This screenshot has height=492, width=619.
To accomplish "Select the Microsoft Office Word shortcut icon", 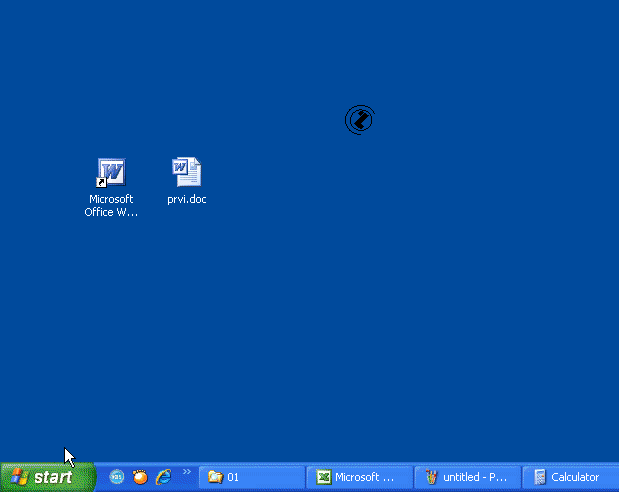I will (x=111, y=172).
